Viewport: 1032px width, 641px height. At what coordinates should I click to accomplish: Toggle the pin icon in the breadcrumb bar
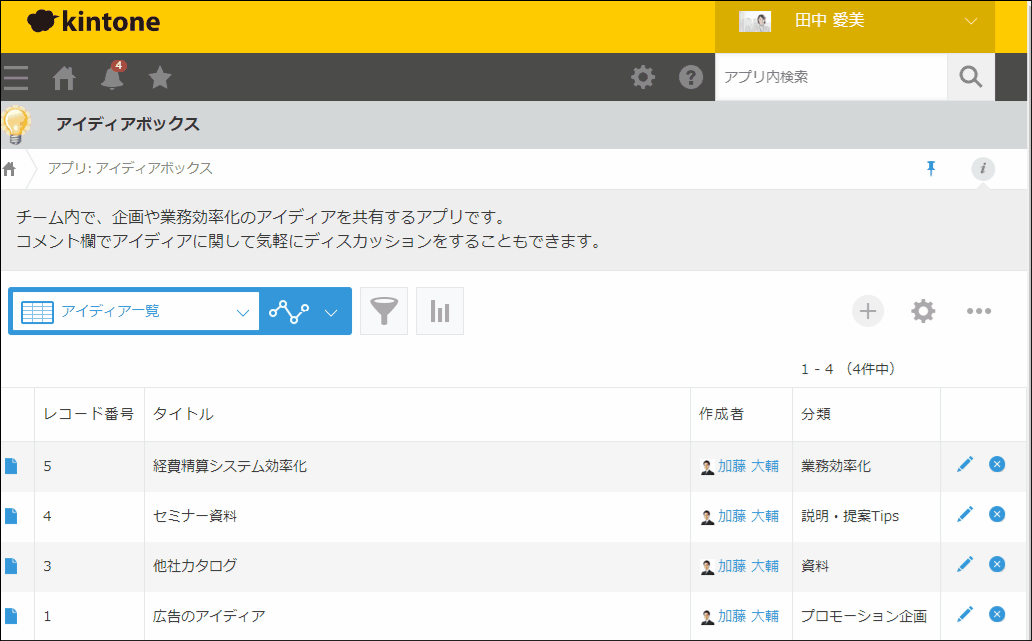click(x=931, y=169)
